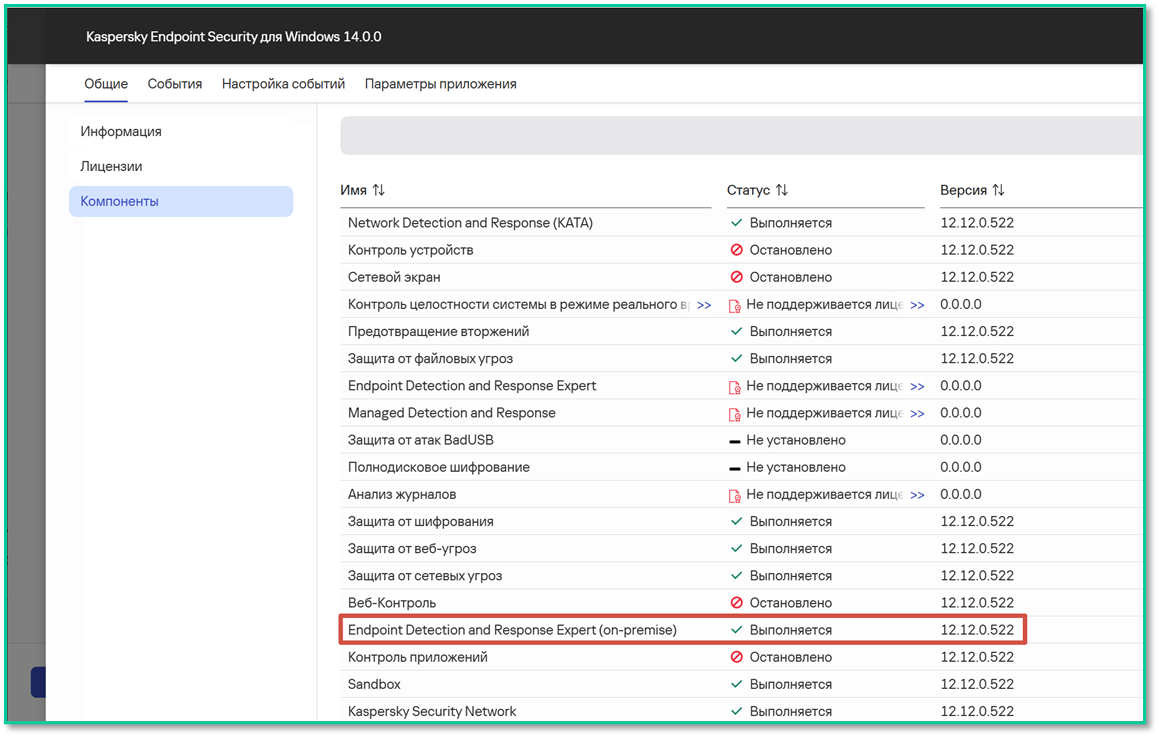1159x737 pixels.
Task: Click the Версия column header
Action: 963,191
